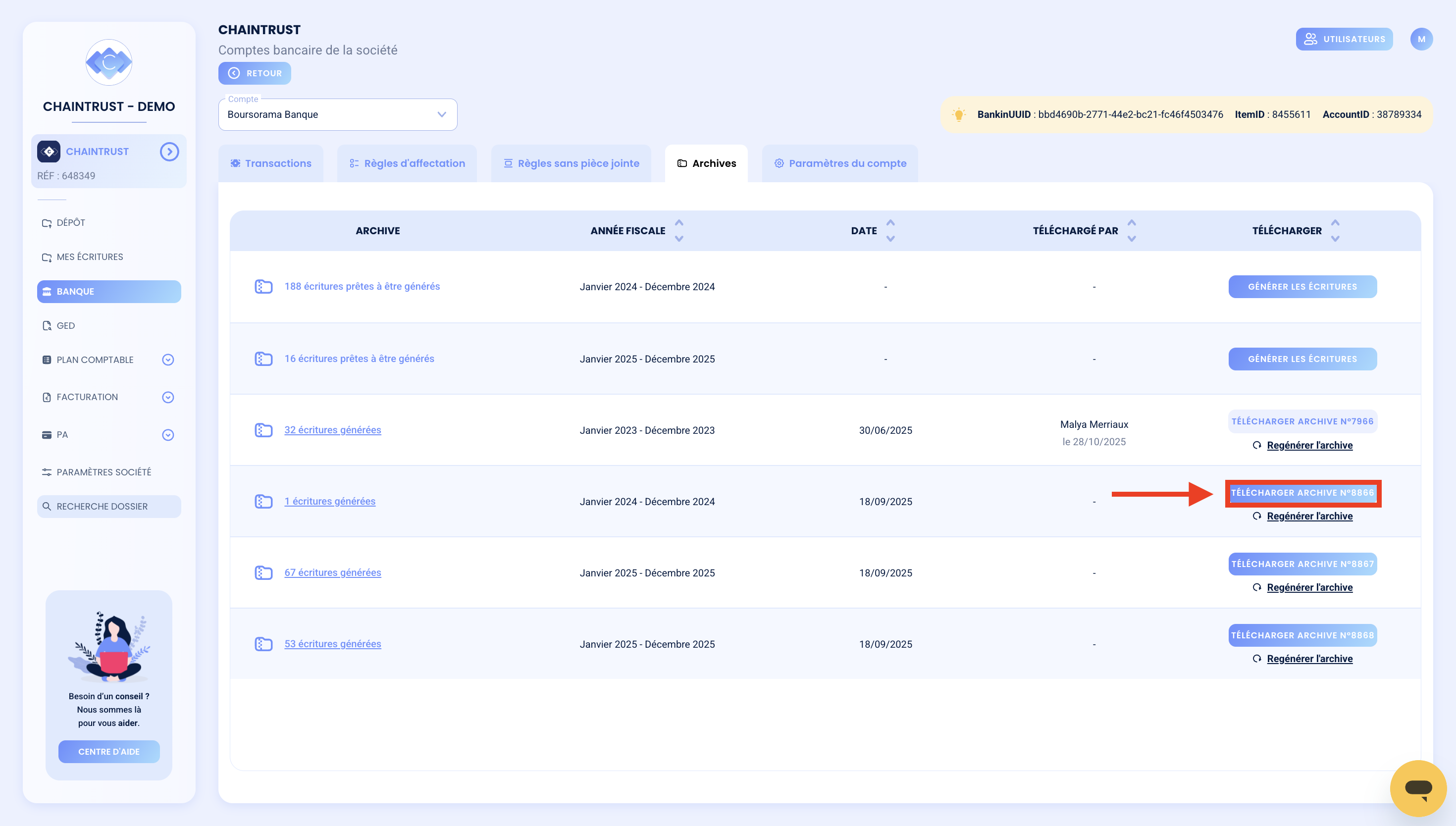1456x826 pixels.
Task: Download archive N°8866
Action: click(1302, 493)
